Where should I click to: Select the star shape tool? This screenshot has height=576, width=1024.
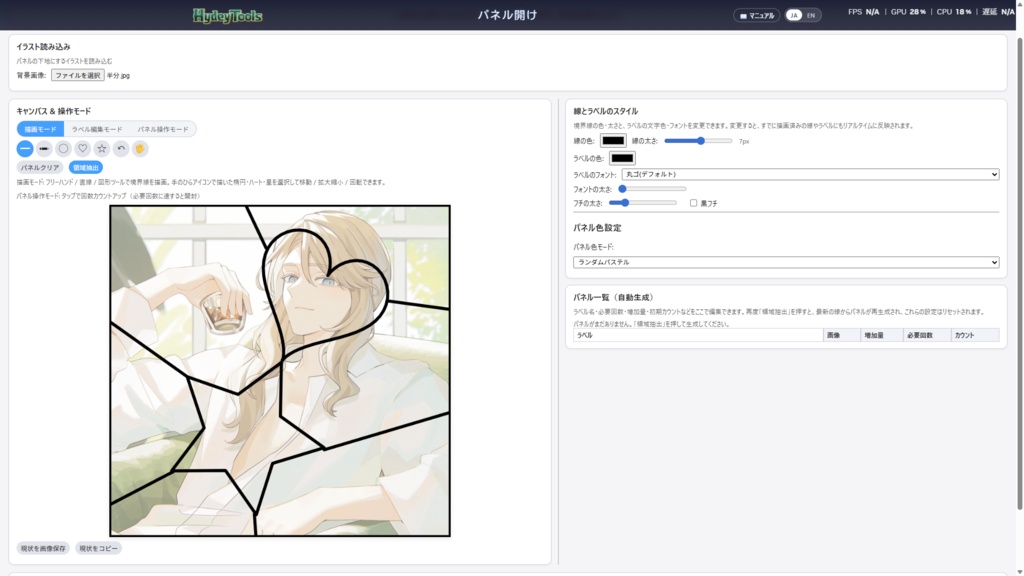tap(102, 149)
